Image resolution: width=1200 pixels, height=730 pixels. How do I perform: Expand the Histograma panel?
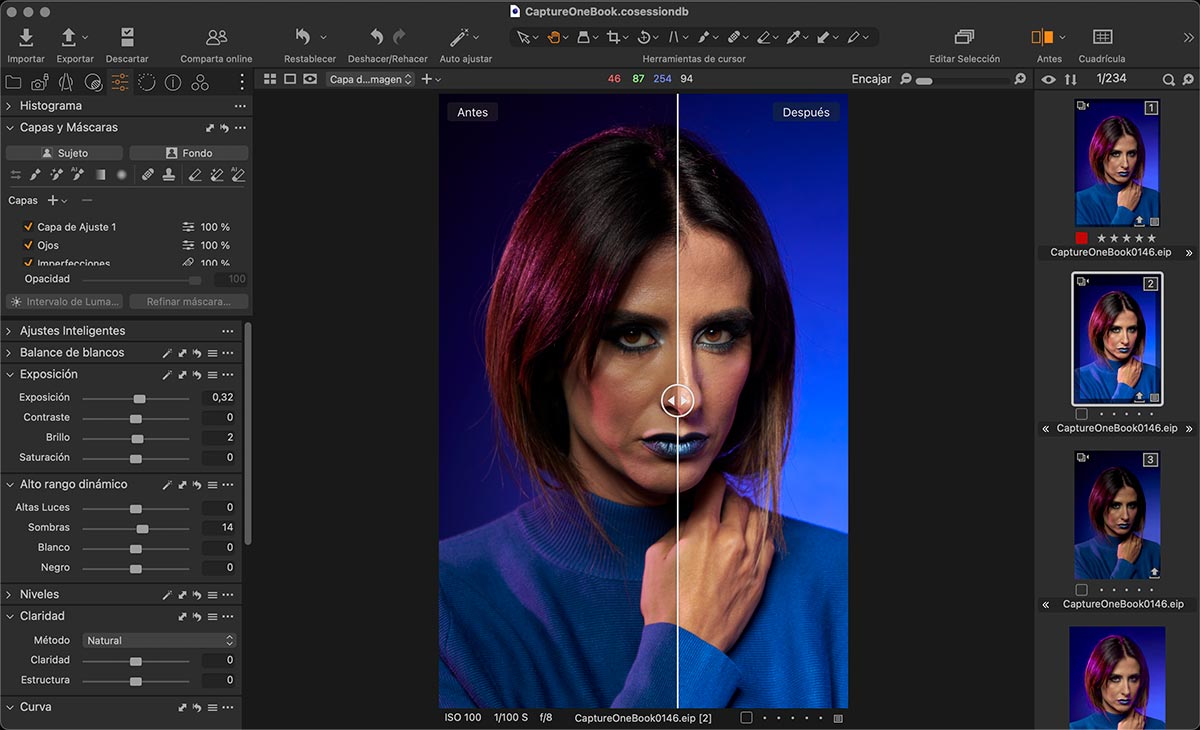[x=10, y=106]
